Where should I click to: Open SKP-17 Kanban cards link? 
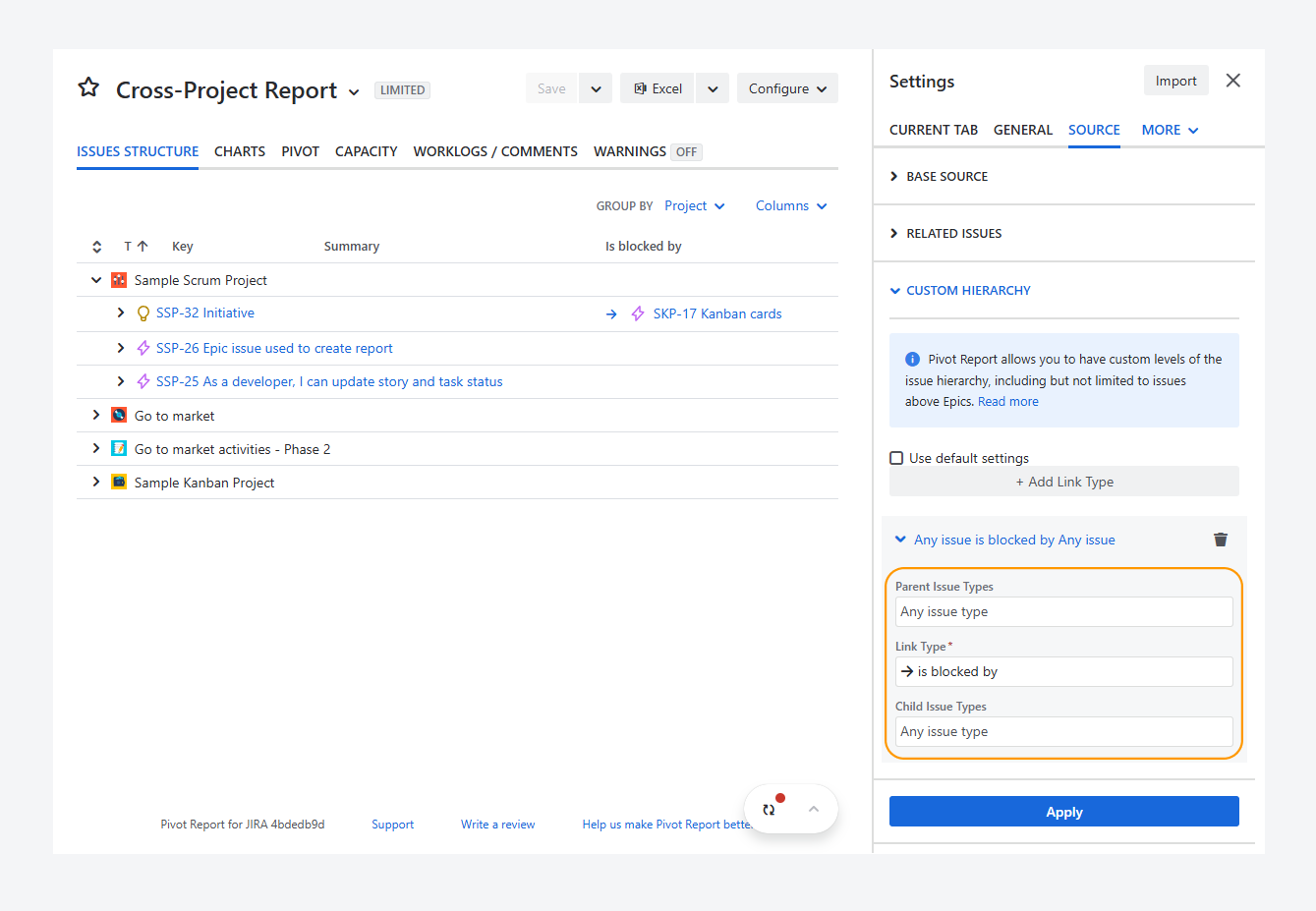pyautogui.click(x=717, y=314)
